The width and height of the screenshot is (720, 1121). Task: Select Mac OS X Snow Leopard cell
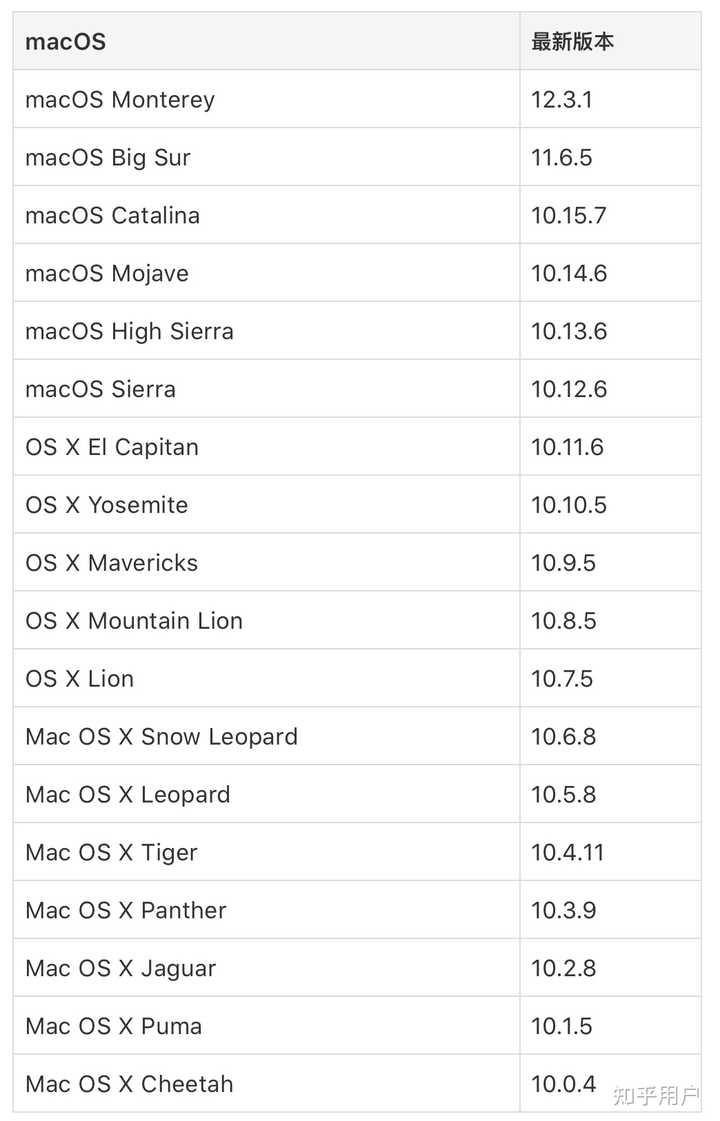(162, 737)
